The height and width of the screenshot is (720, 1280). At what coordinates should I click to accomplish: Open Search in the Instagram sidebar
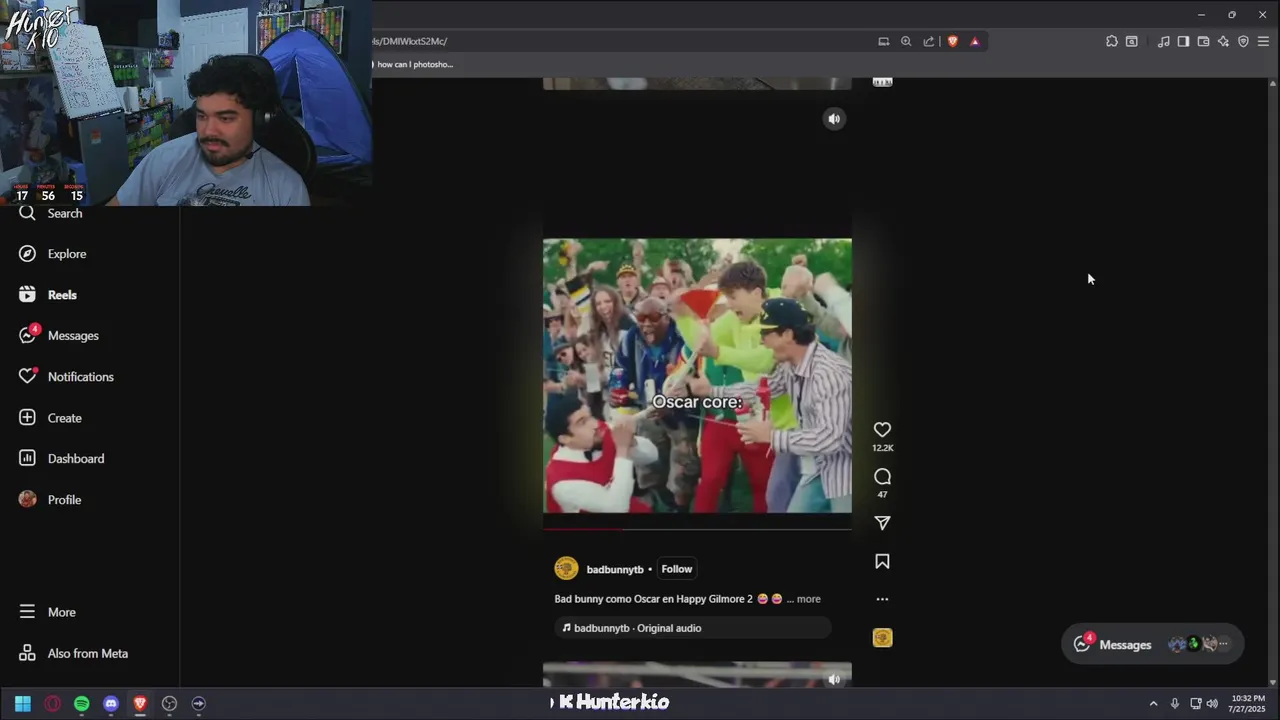[50, 213]
